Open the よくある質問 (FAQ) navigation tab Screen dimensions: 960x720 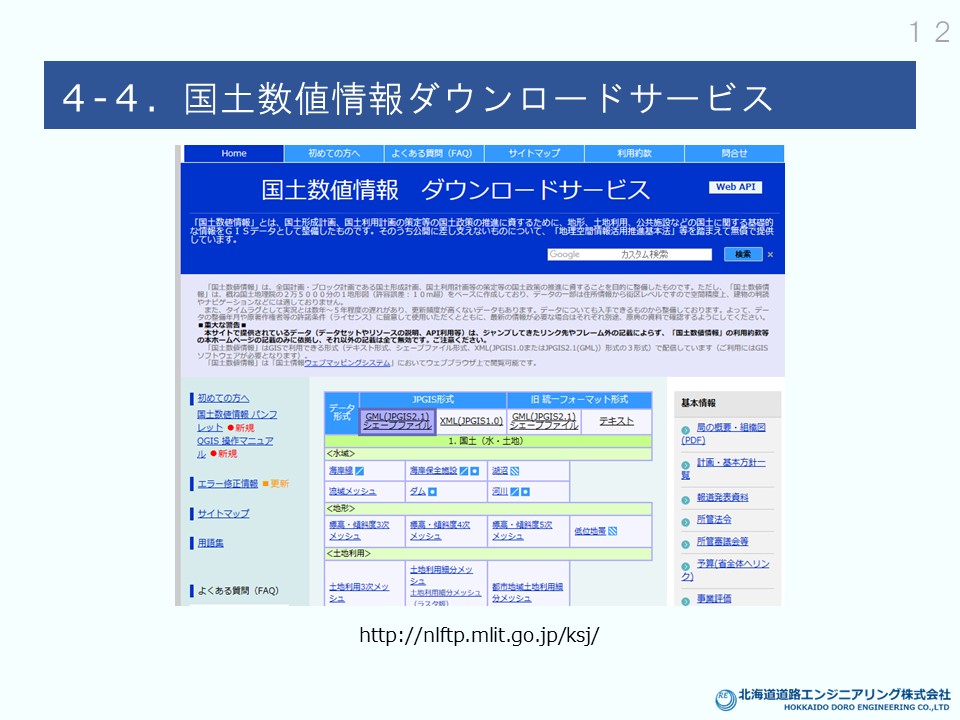(434, 153)
